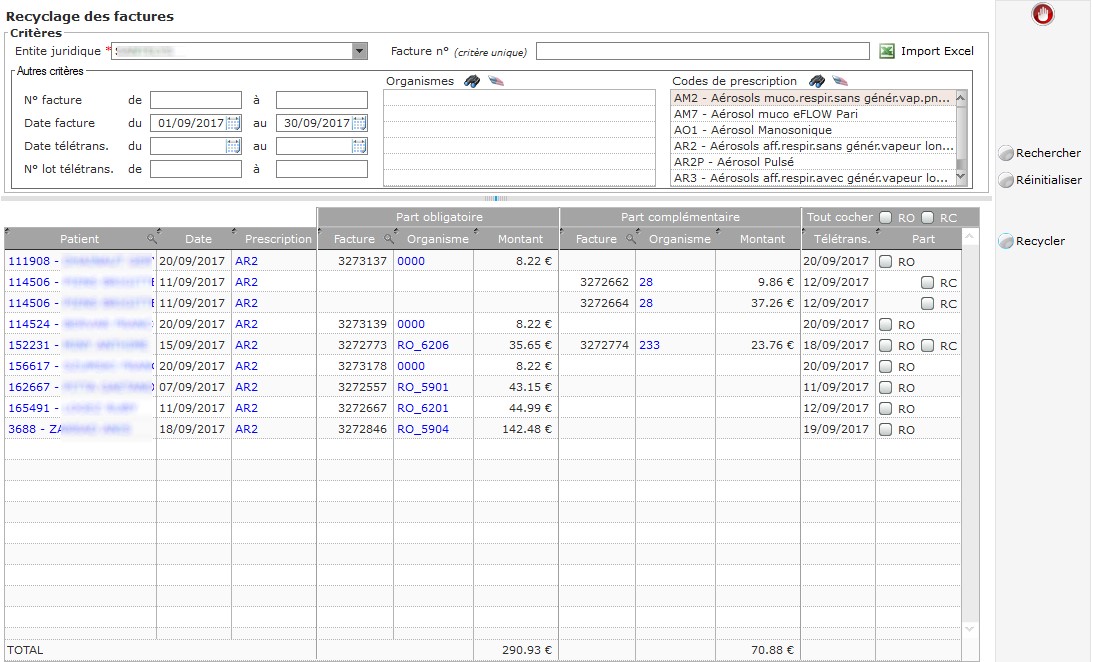This screenshot has width=1093, height=662.
Task: Open calendar for Date télétrans. end
Action: point(359,146)
